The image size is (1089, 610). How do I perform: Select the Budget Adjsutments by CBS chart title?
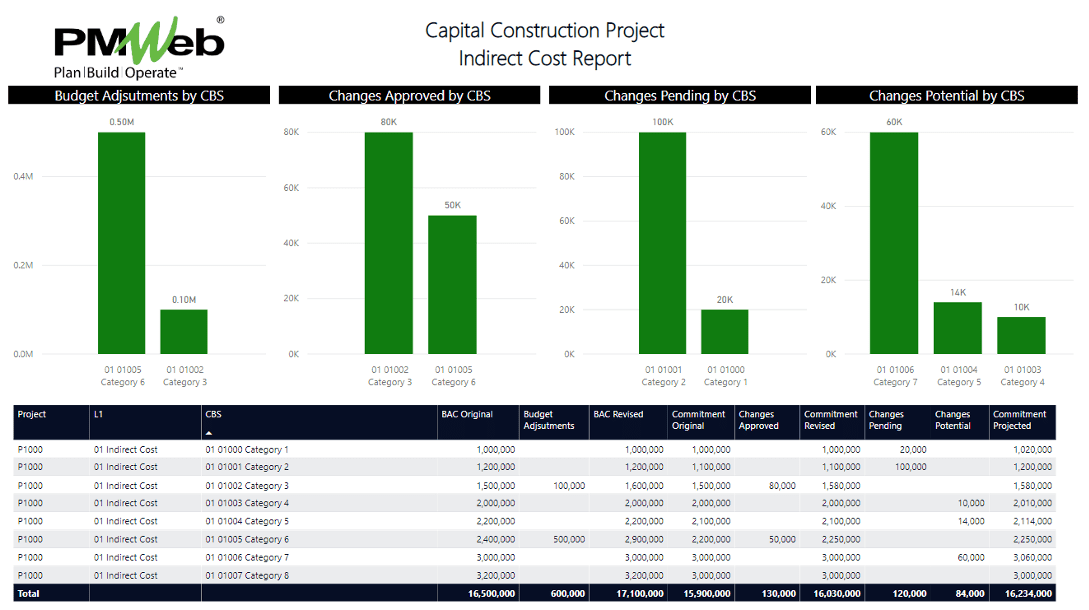click(x=138, y=95)
